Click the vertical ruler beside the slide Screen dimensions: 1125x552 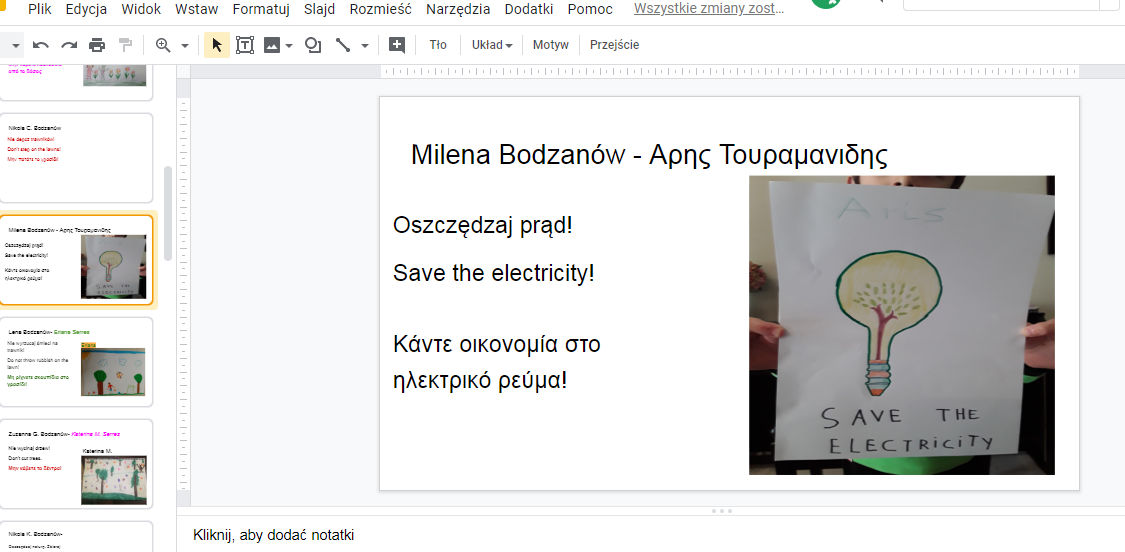click(184, 293)
